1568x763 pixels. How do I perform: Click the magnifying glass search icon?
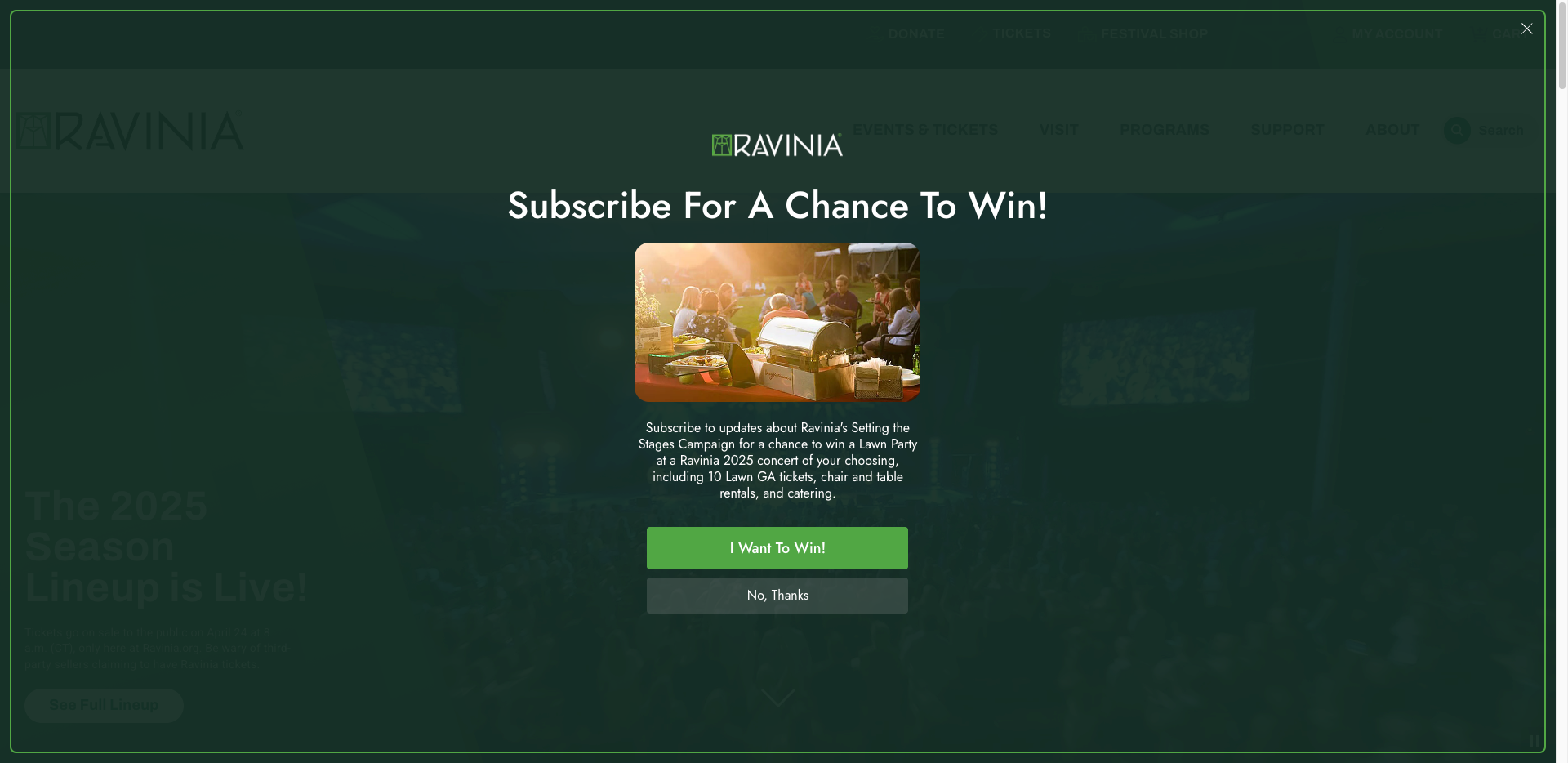[1457, 131]
